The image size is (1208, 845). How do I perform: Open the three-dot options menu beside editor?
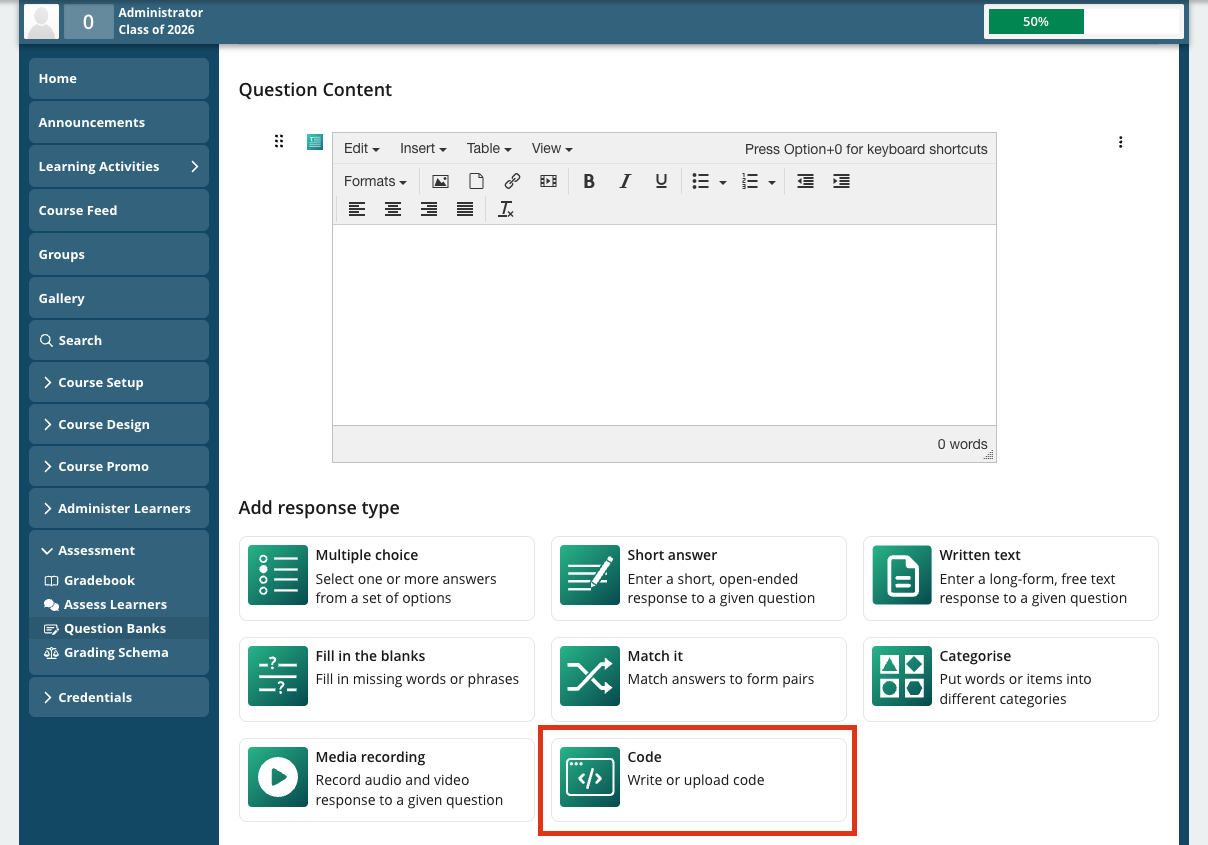click(x=1121, y=142)
